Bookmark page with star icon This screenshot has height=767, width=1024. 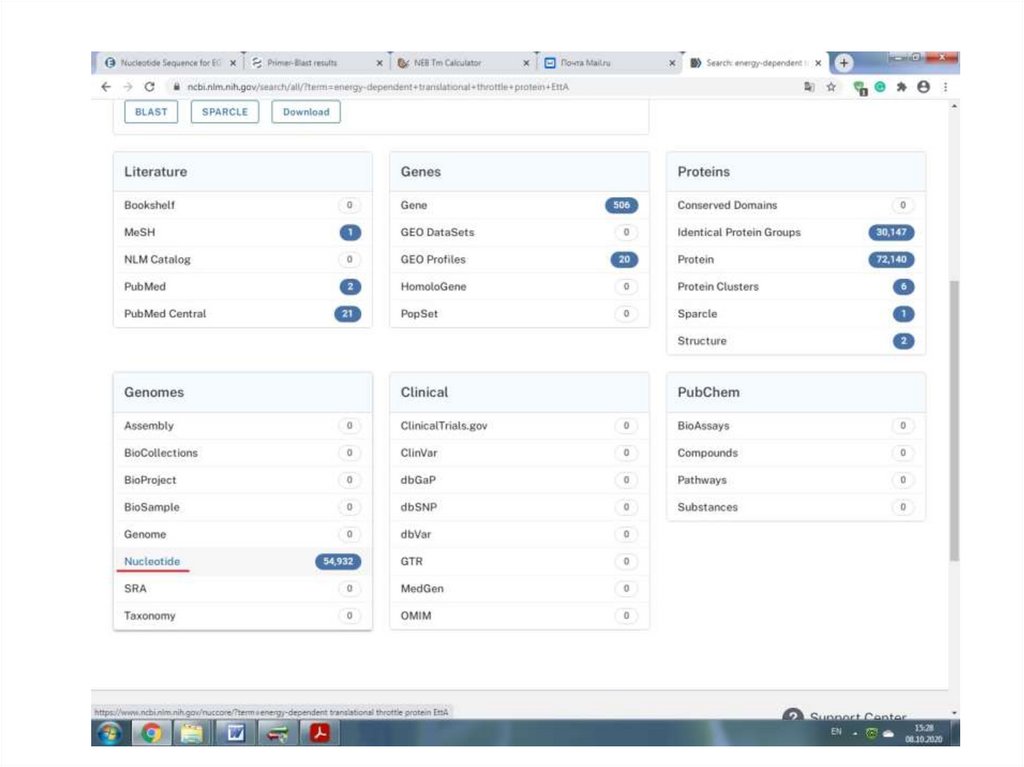pos(831,87)
